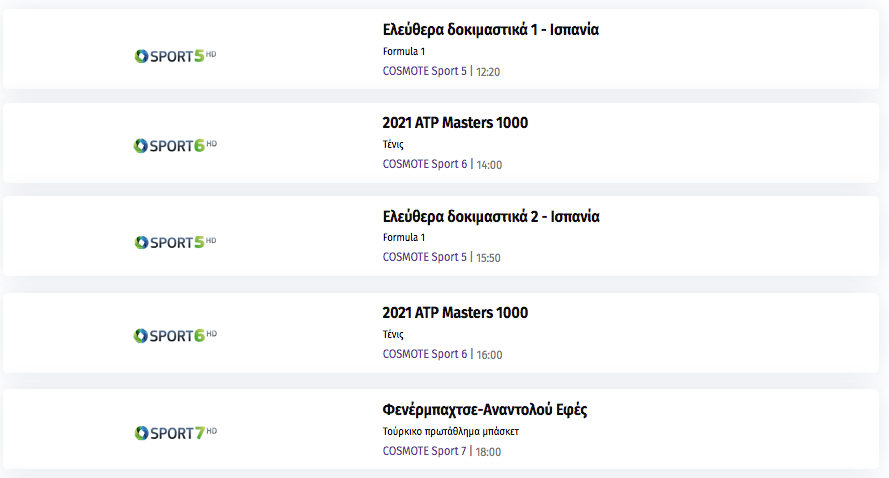Click the 12:20 broadcast time
889x478 pixels.
[x=488, y=72]
